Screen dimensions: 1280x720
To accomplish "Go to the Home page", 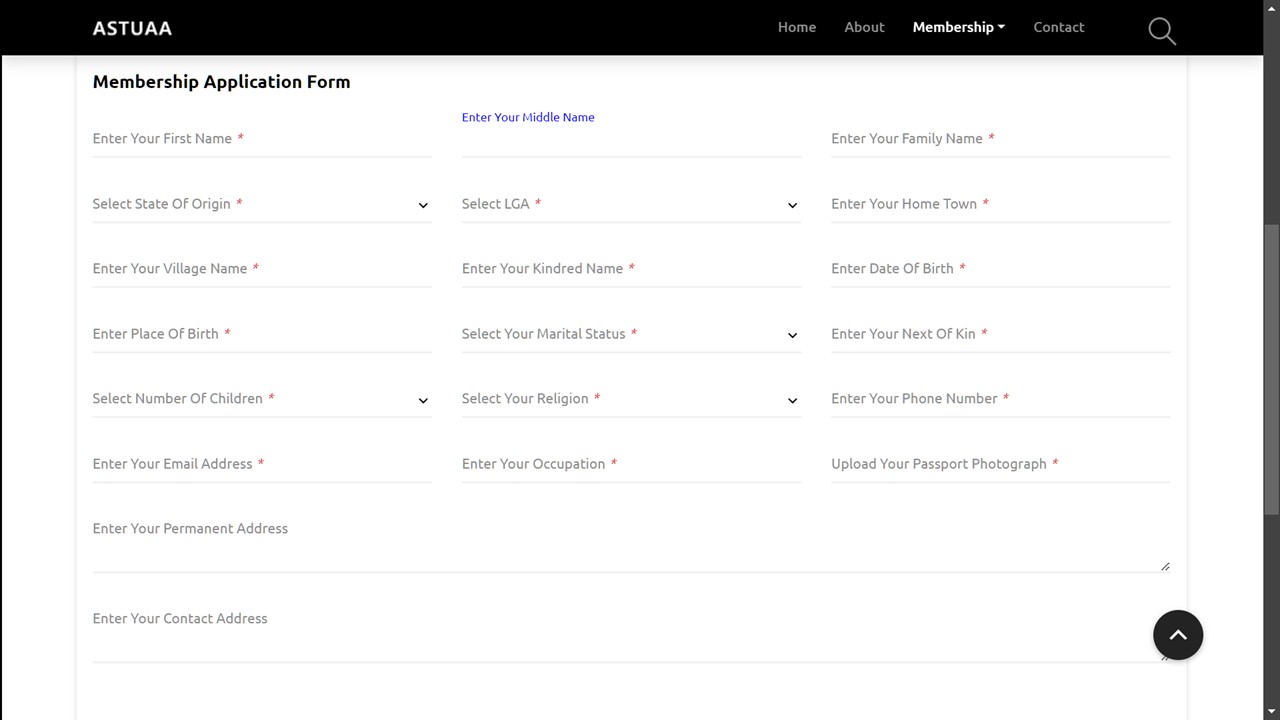I will tap(797, 27).
